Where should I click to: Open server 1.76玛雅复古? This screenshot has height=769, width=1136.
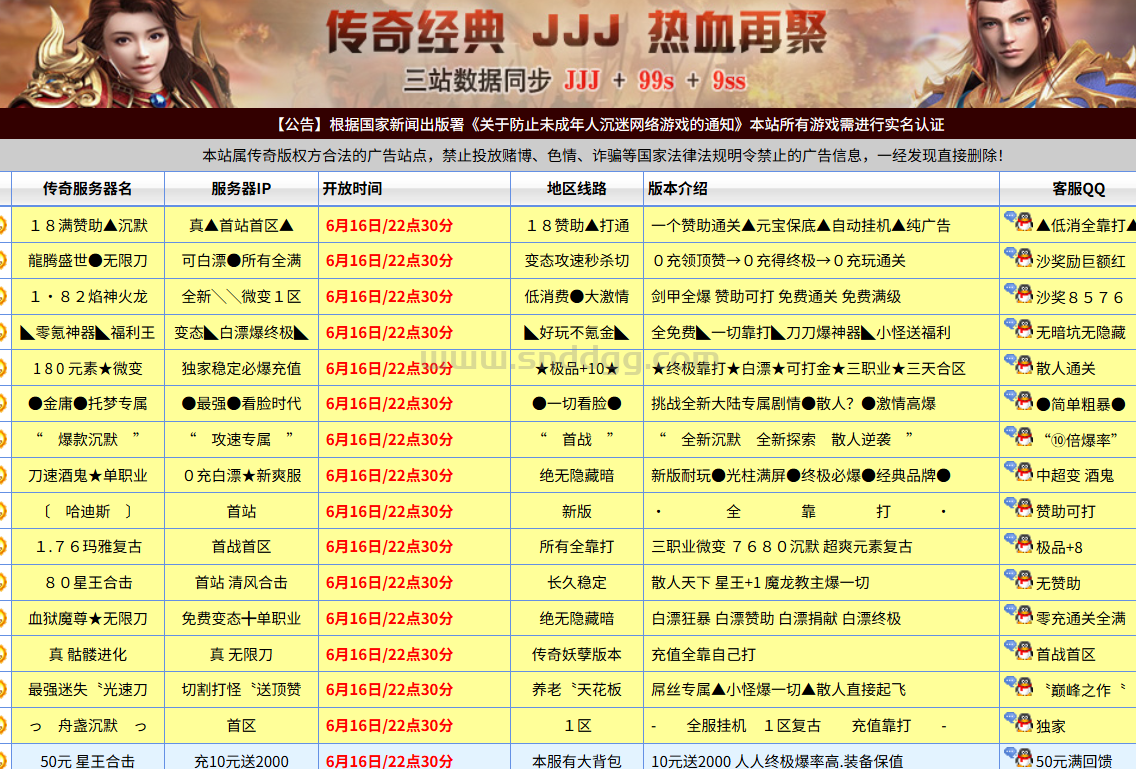tap(88, 546)
